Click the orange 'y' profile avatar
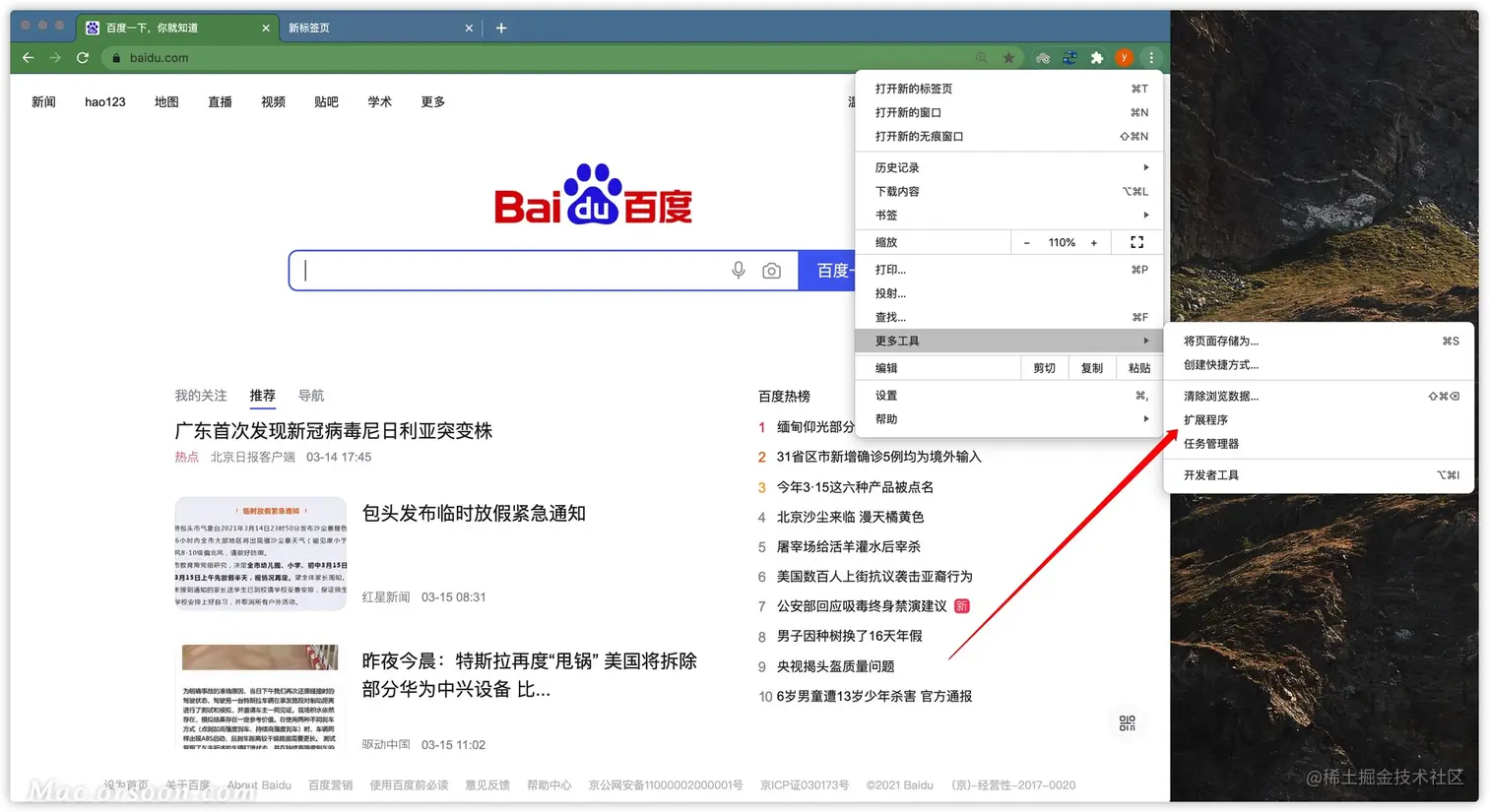This screenshot has width=1489, height=812. tap(1124, 58)
